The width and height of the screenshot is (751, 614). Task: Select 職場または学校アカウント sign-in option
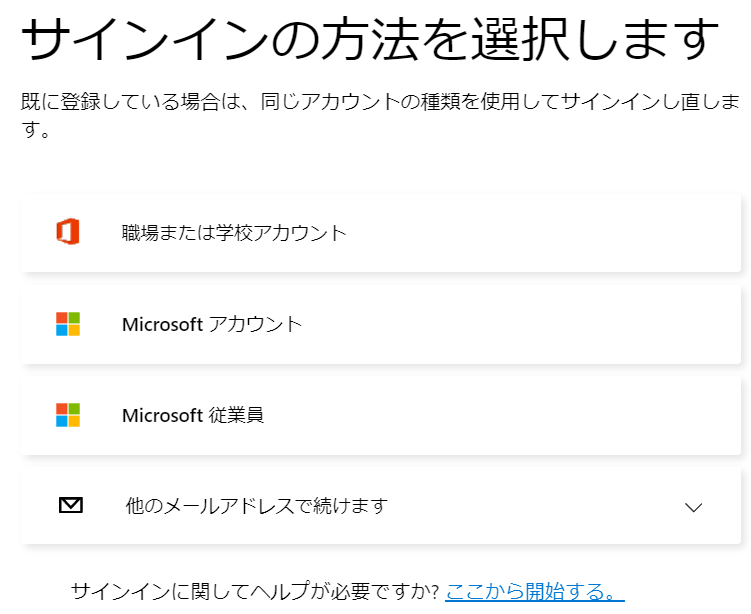pyautogui.click(x=381, y=233)
